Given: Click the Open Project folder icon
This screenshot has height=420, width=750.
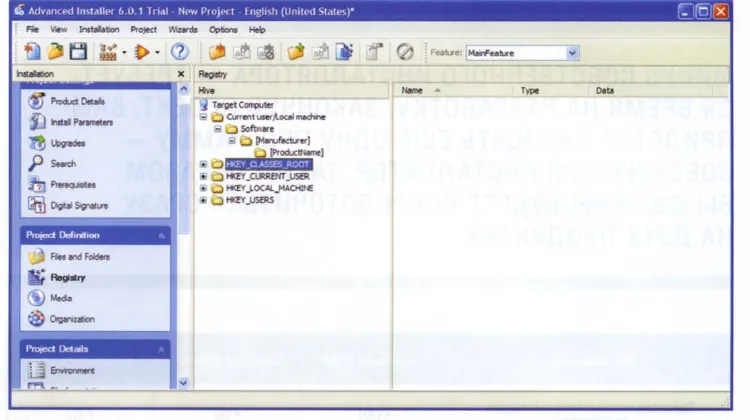Looking at the screenshot, I should [55, 52].
